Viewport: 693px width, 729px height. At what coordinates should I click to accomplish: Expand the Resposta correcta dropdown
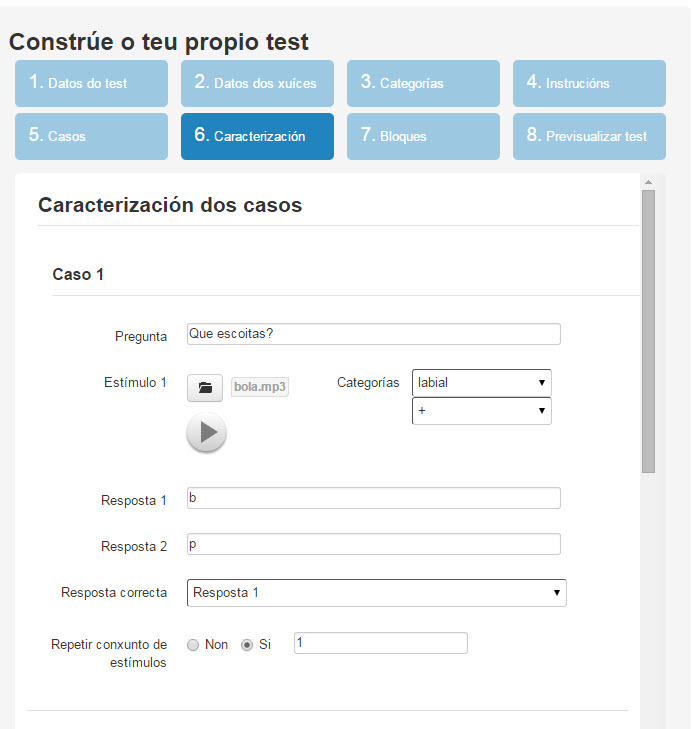coord(376,593)
